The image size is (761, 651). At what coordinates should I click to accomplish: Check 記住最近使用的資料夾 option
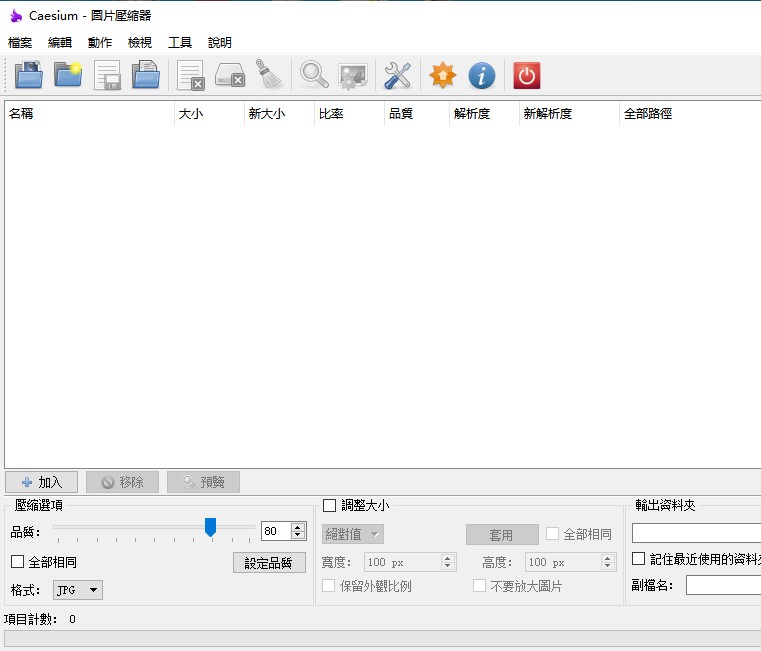(x=639, y=559)
